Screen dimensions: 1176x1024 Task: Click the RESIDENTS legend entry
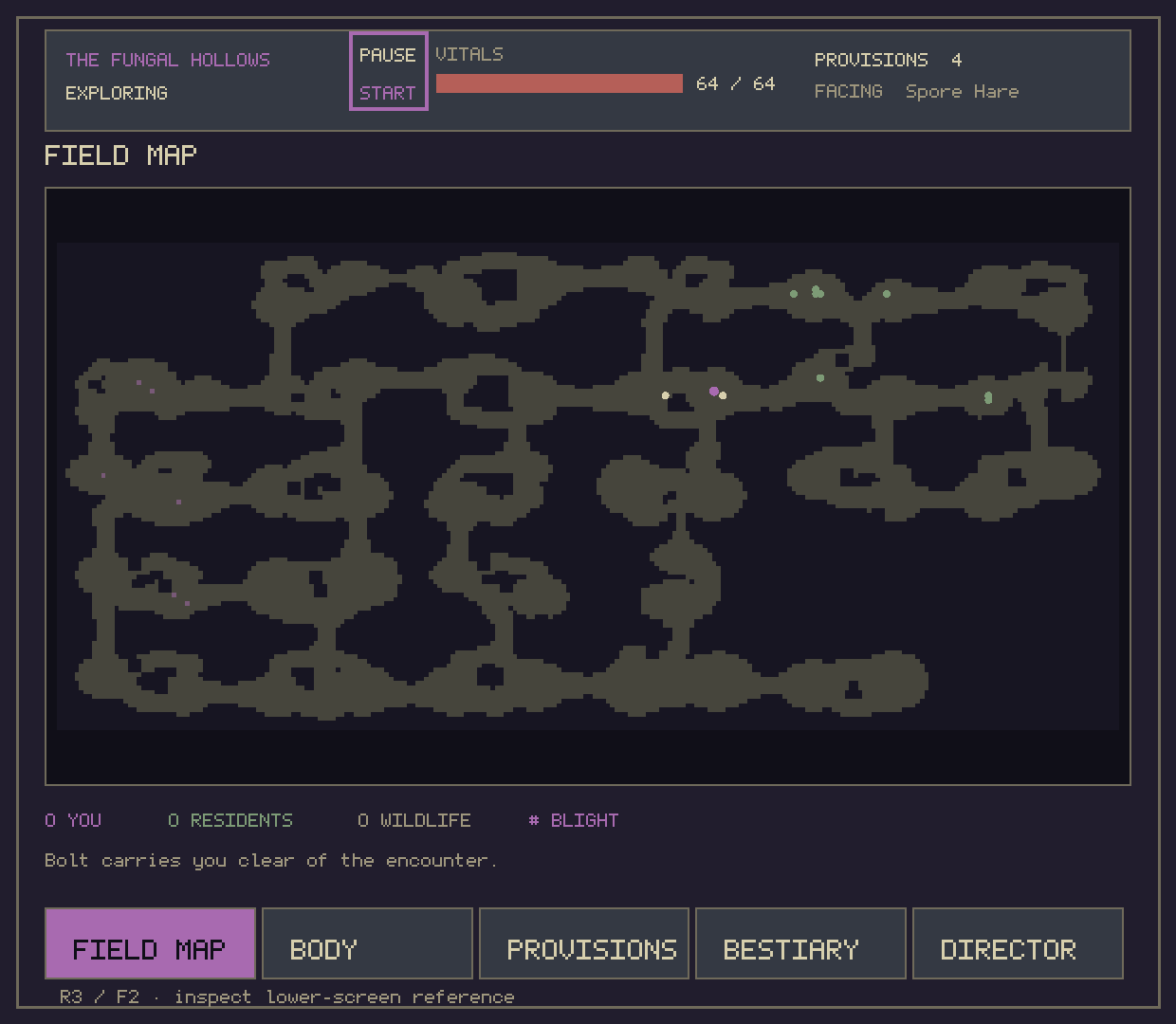click(x=230, y=820)
